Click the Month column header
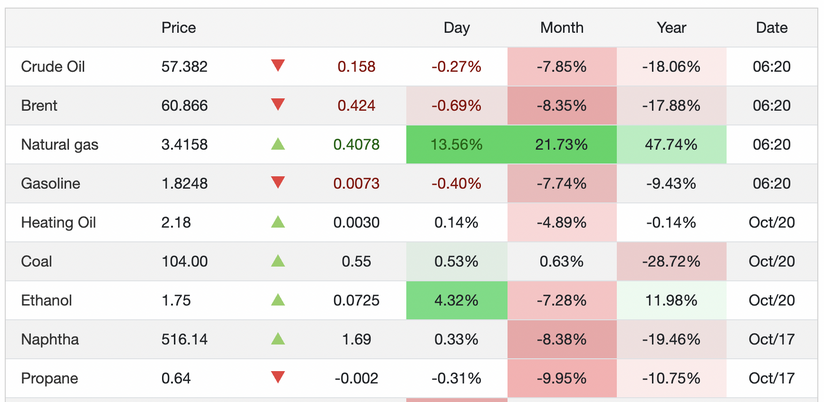The width and height of the screenshot is (825, 402). pyautogui.click(x=561, y=28)
